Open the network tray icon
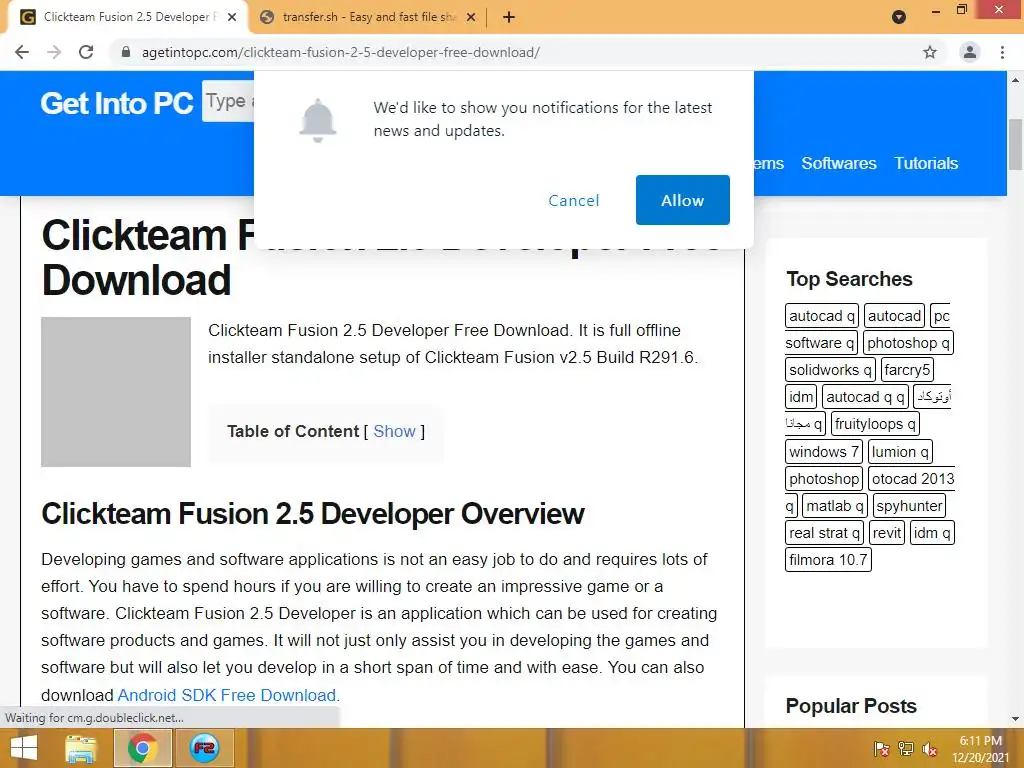The image size is (1024, 768). 905,748
